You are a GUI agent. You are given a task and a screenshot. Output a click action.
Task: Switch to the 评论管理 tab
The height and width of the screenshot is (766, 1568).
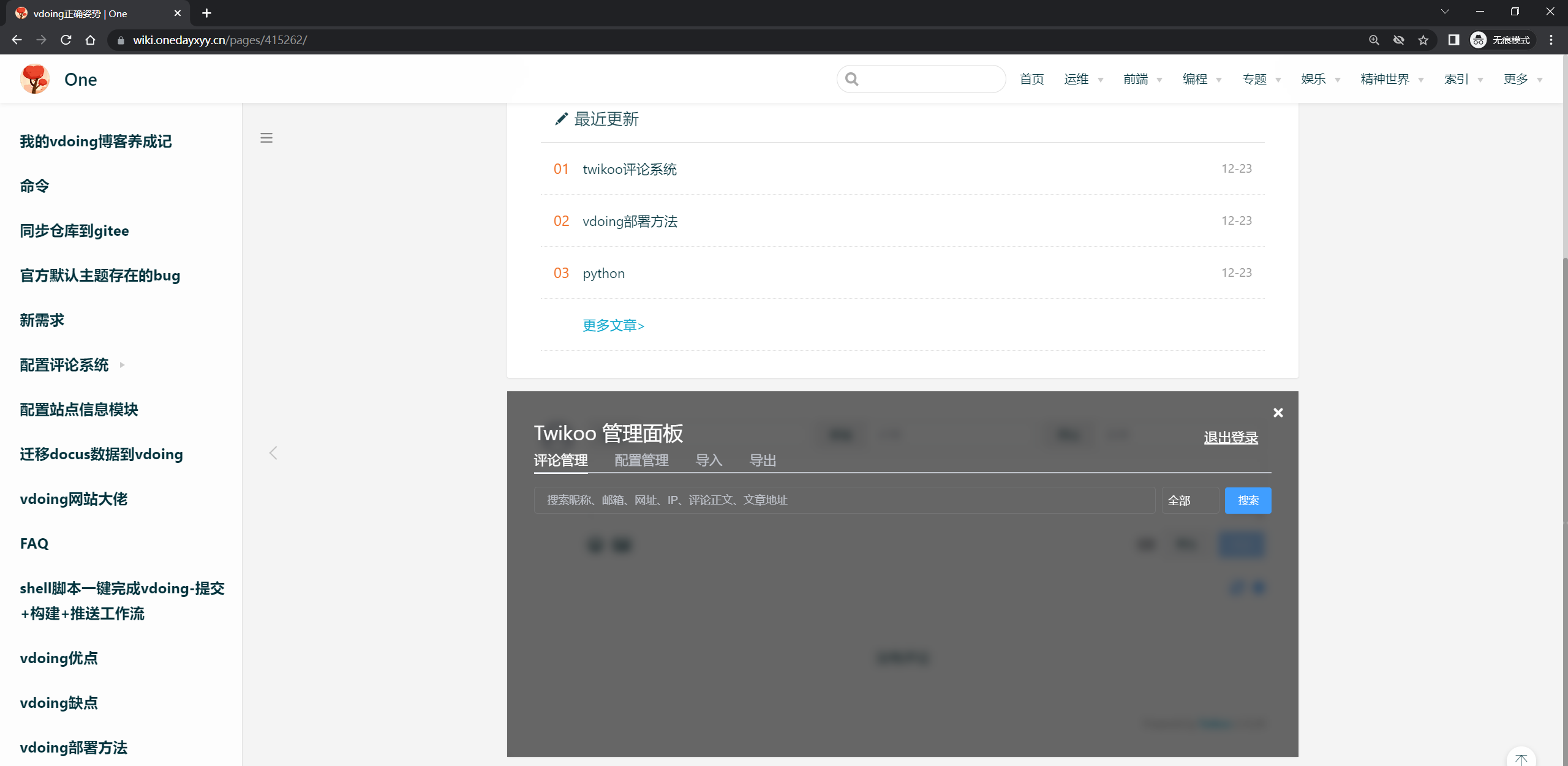click(x=560, y=460)
